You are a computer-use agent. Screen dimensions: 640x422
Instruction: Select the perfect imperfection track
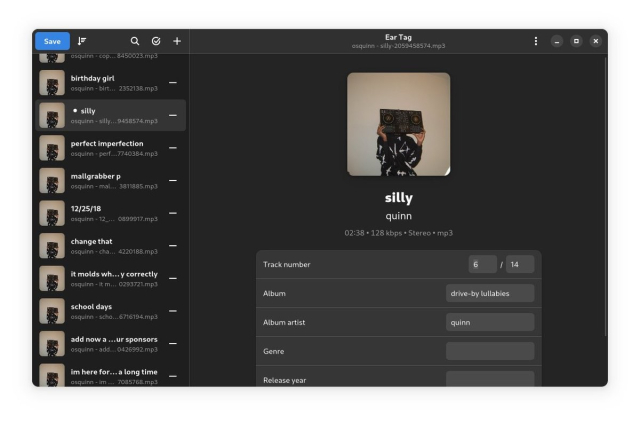(111, 148)
